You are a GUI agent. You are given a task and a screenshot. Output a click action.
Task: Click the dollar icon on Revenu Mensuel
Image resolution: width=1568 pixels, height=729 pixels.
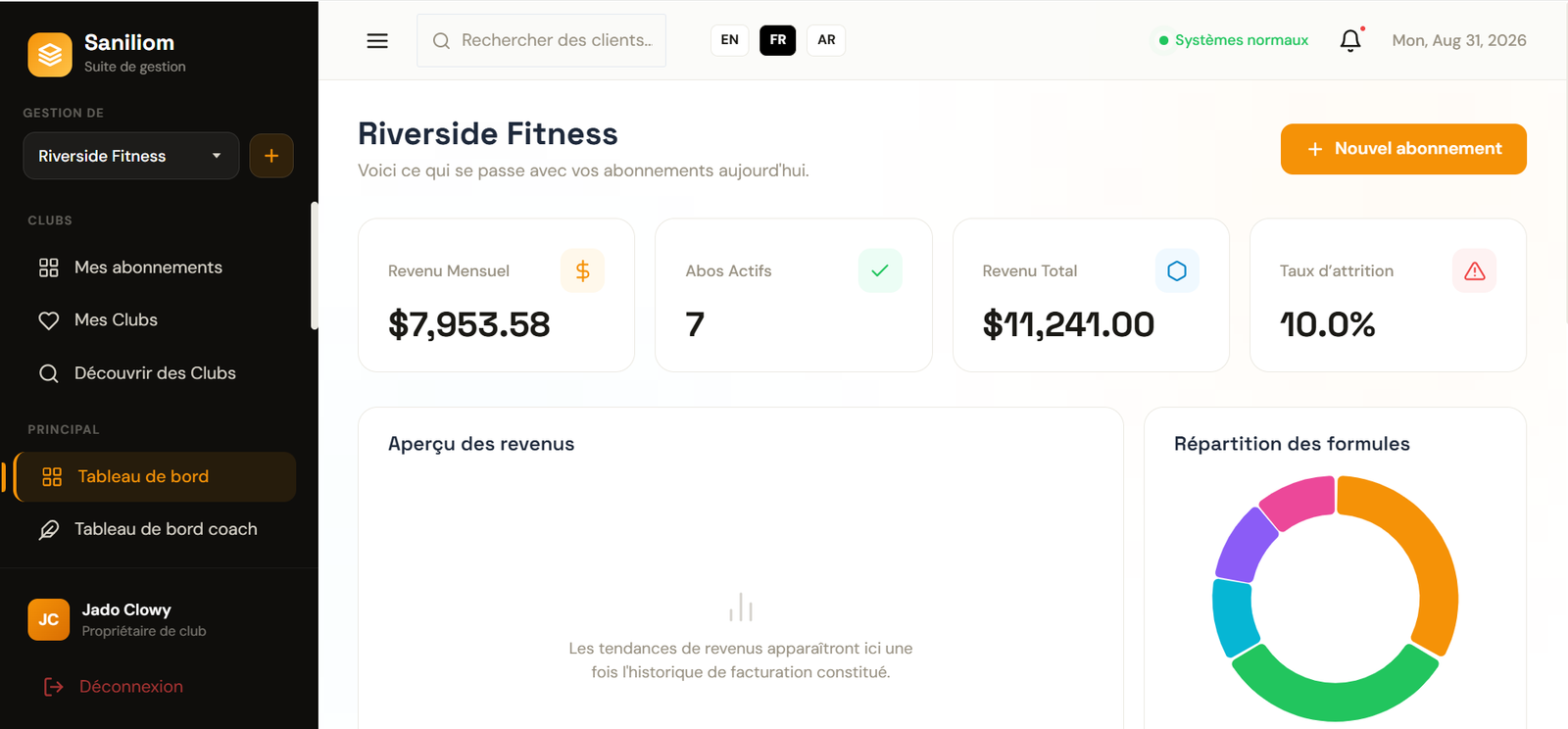(x=583, y=270)
